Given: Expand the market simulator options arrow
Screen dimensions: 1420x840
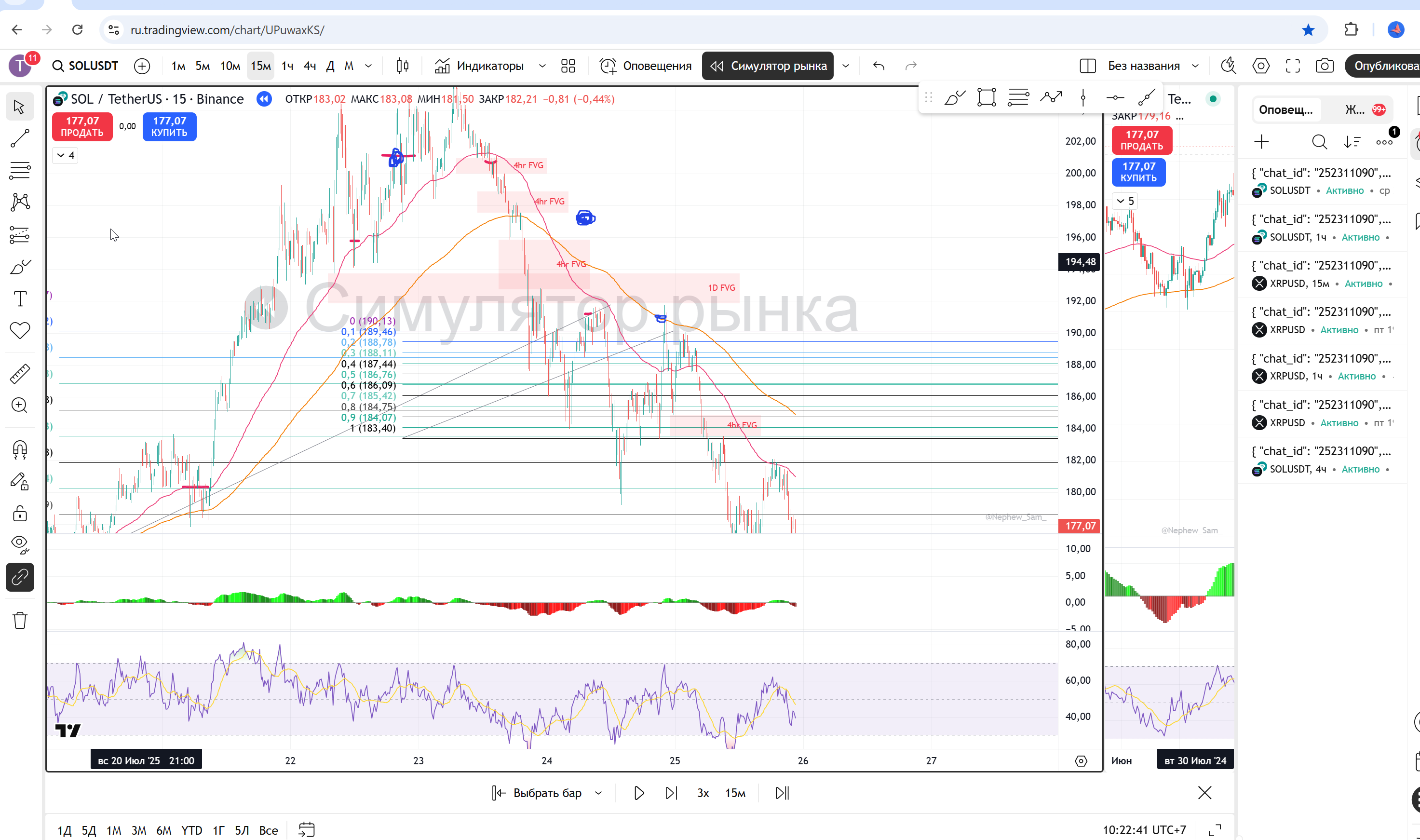Looking at the screenshot, I should (846, 66).
